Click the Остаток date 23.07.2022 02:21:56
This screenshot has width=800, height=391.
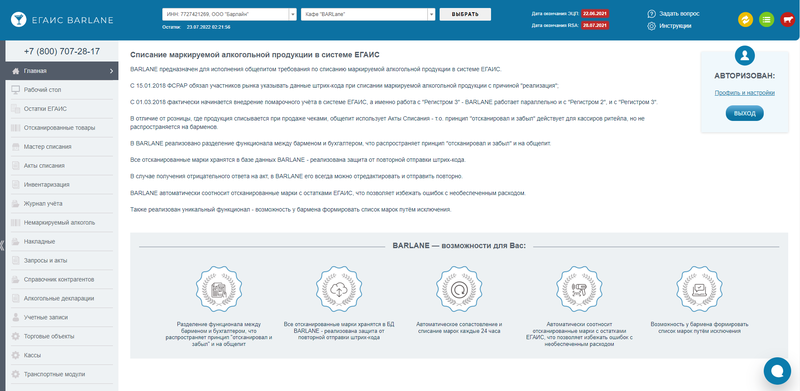click(x=209, y=27)
